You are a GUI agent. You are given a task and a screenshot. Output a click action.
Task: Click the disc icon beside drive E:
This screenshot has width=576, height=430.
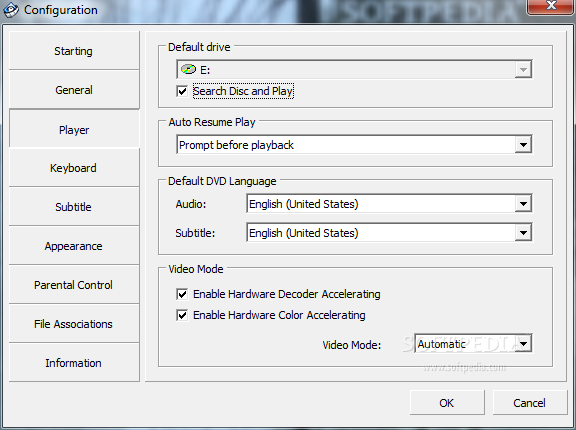pos(188,69)
